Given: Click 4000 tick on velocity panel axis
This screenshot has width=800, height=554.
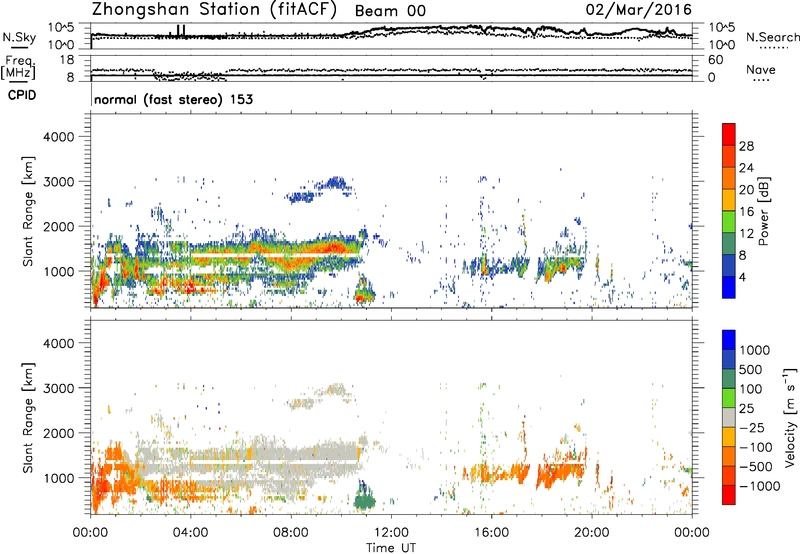Looking at the screenshot, I should click(x=58, y=343).
